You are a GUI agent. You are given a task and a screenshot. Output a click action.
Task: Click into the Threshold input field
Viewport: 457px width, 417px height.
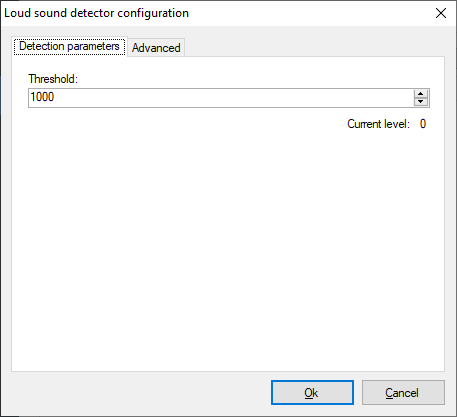point(221,98)
